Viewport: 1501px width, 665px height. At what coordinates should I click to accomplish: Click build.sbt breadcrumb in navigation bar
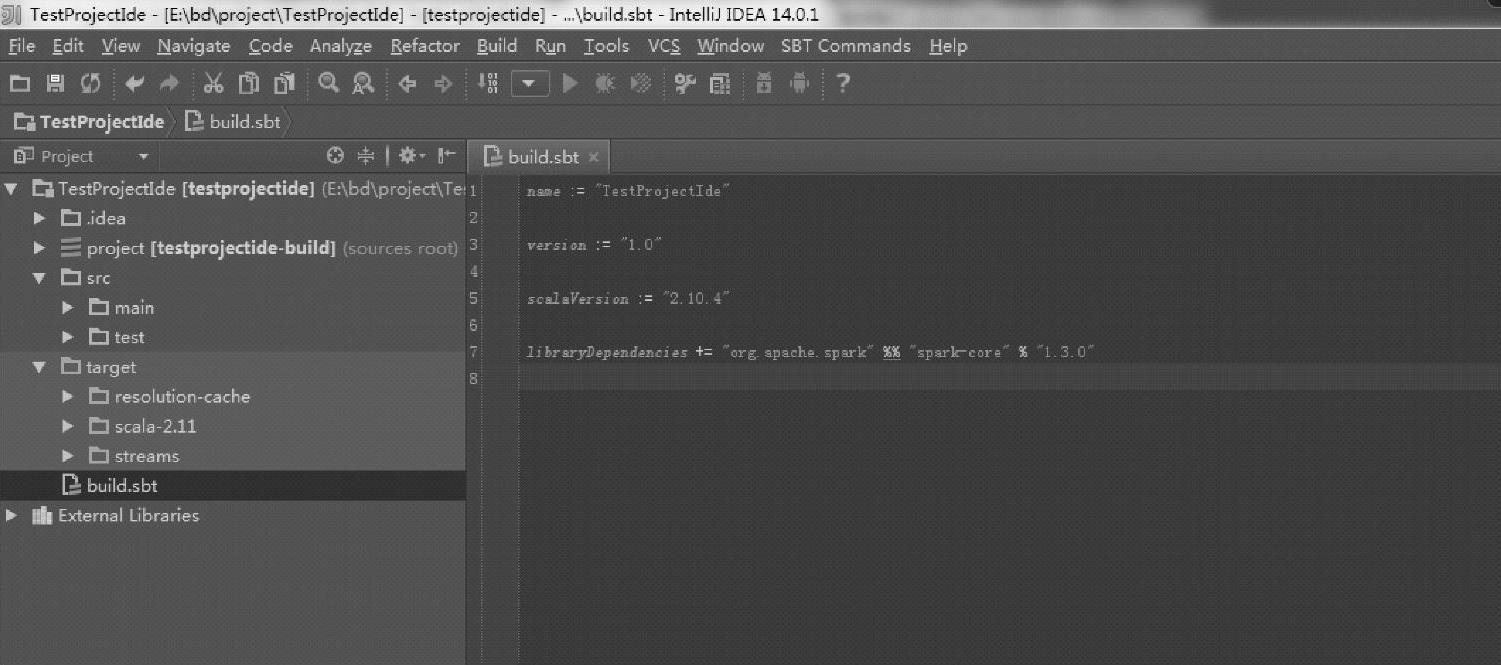[233, 122]
